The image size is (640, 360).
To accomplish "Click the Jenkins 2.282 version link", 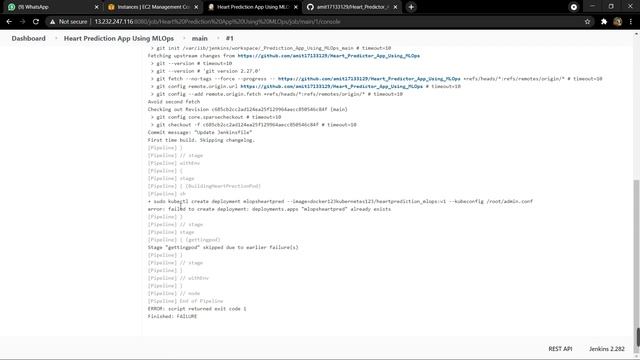I will [x=607, y=349].
